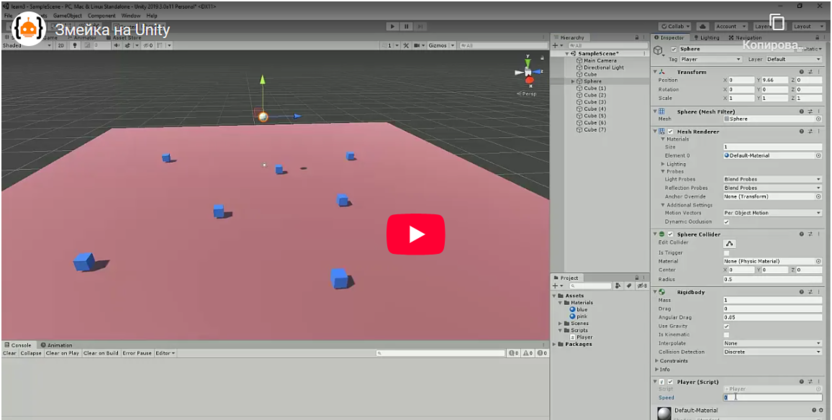Click the Edit Collider button

(730, 243)
